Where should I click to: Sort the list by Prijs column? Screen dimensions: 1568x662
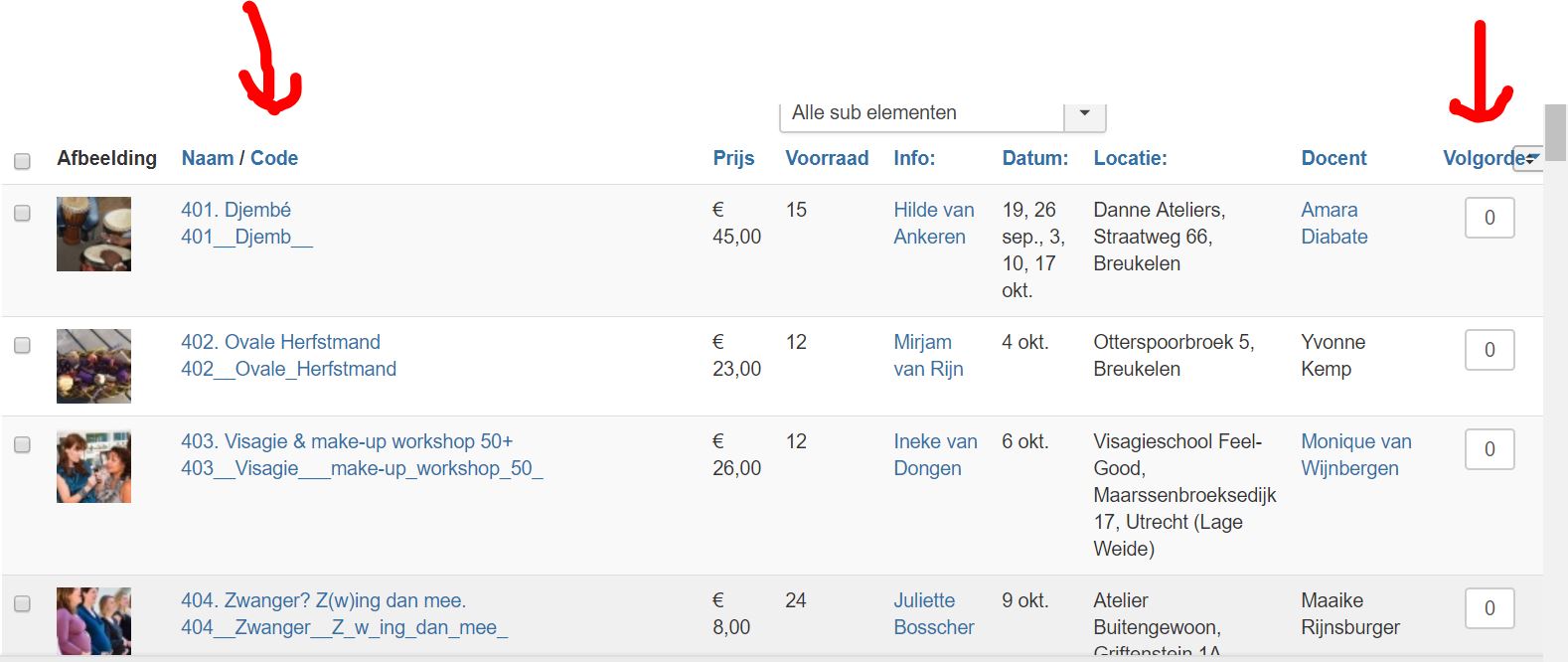[733, 158]
